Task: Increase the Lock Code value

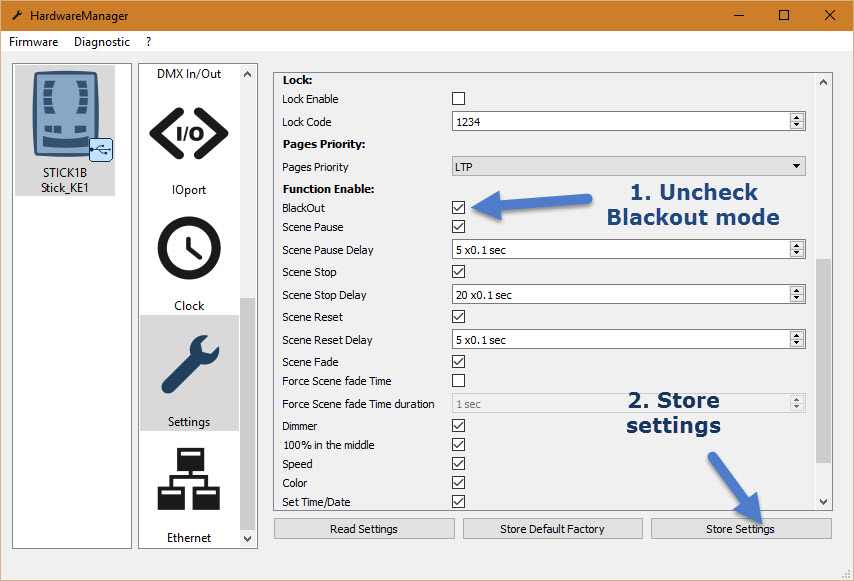Action: (x=796, y=118)
